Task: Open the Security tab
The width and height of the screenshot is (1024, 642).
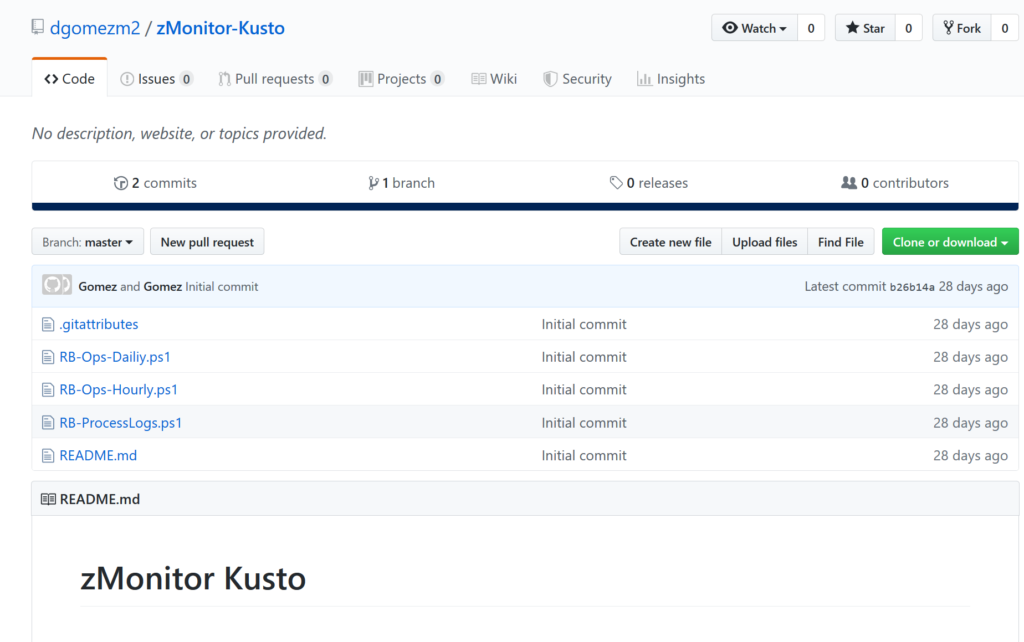Action: (577, 79)
